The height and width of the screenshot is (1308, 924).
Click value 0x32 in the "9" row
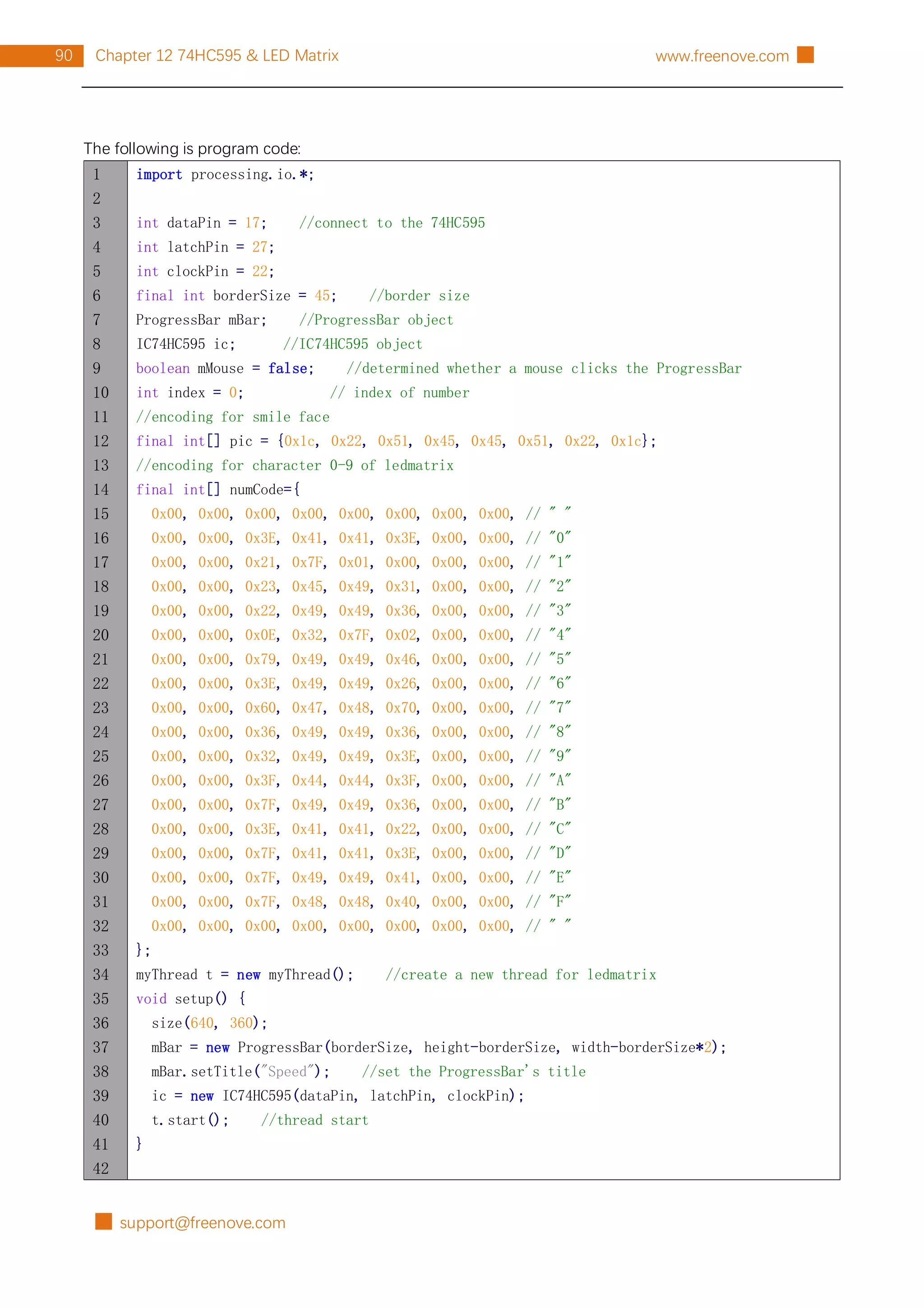[x=261, y=756]
